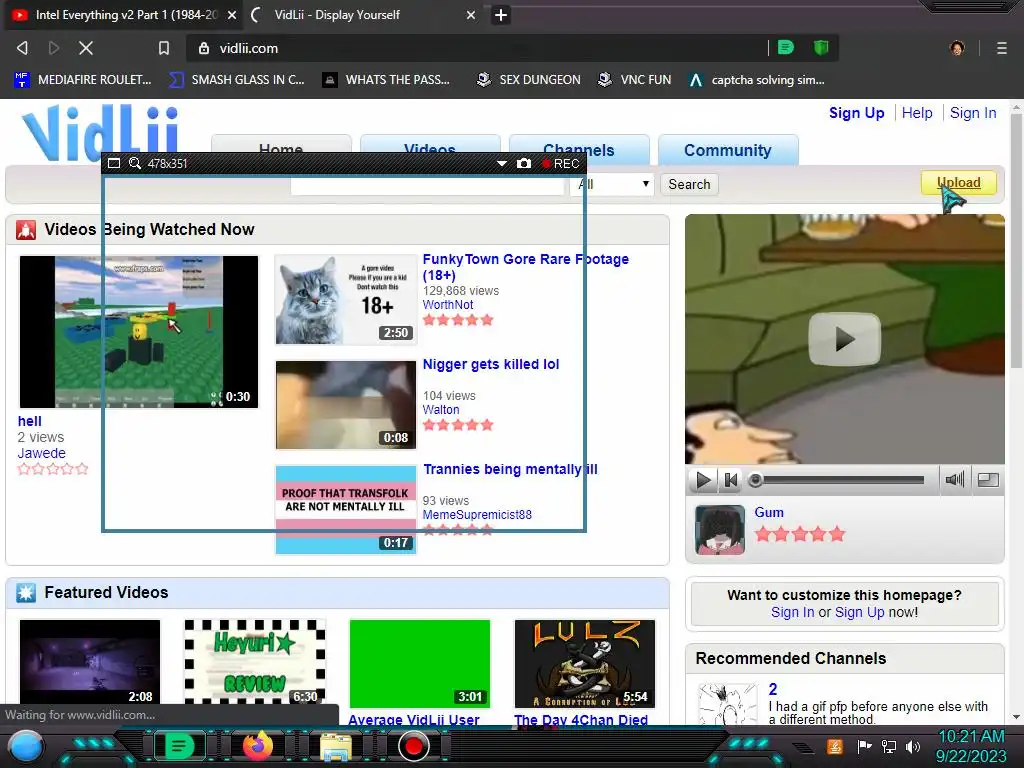
Task: Open the browser hamburger menu
Action: click(1001, 48)
